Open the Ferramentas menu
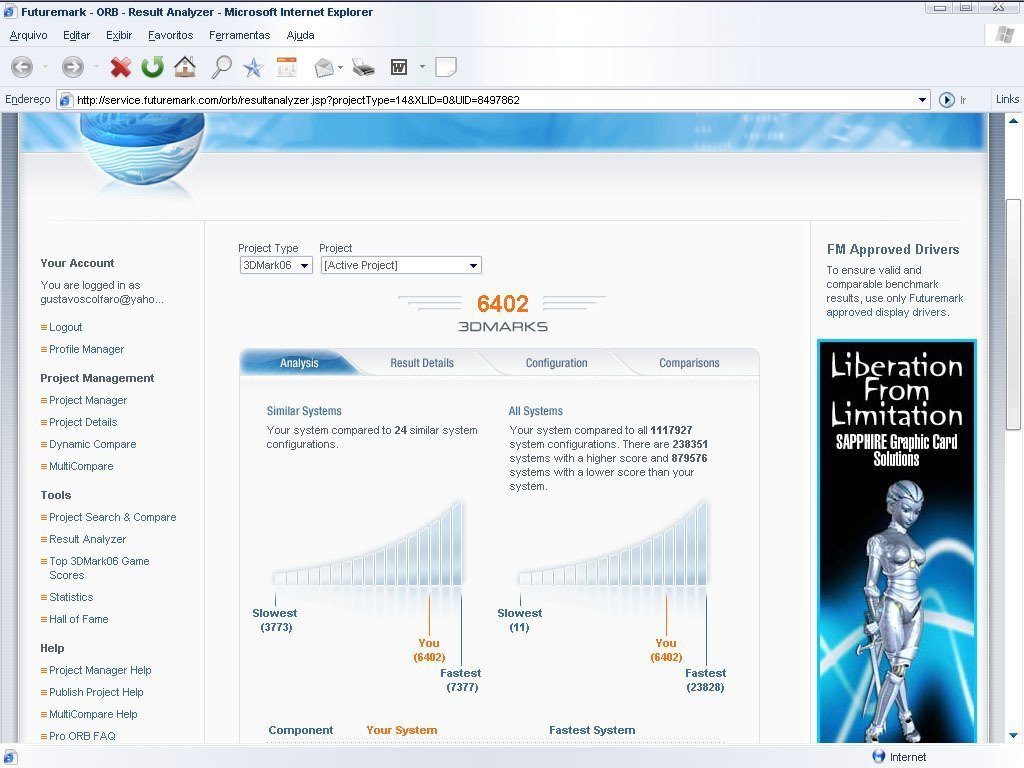Screen dimensions: 1024x768 pos(240,35)
